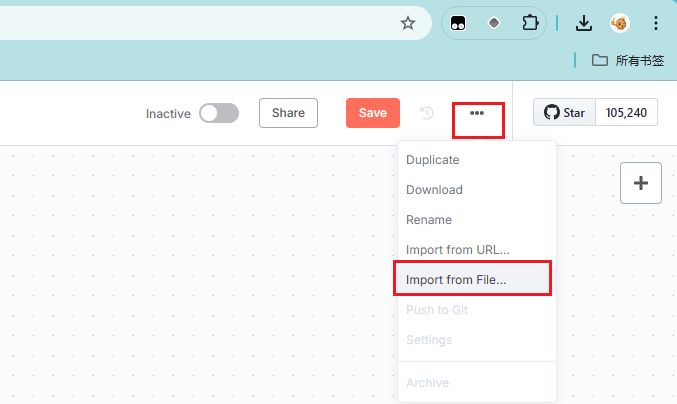Select Rename from the dropdown menu
The width and height of the screenshot is (677, 404).
pyautogui.click(x=429, y=220)
